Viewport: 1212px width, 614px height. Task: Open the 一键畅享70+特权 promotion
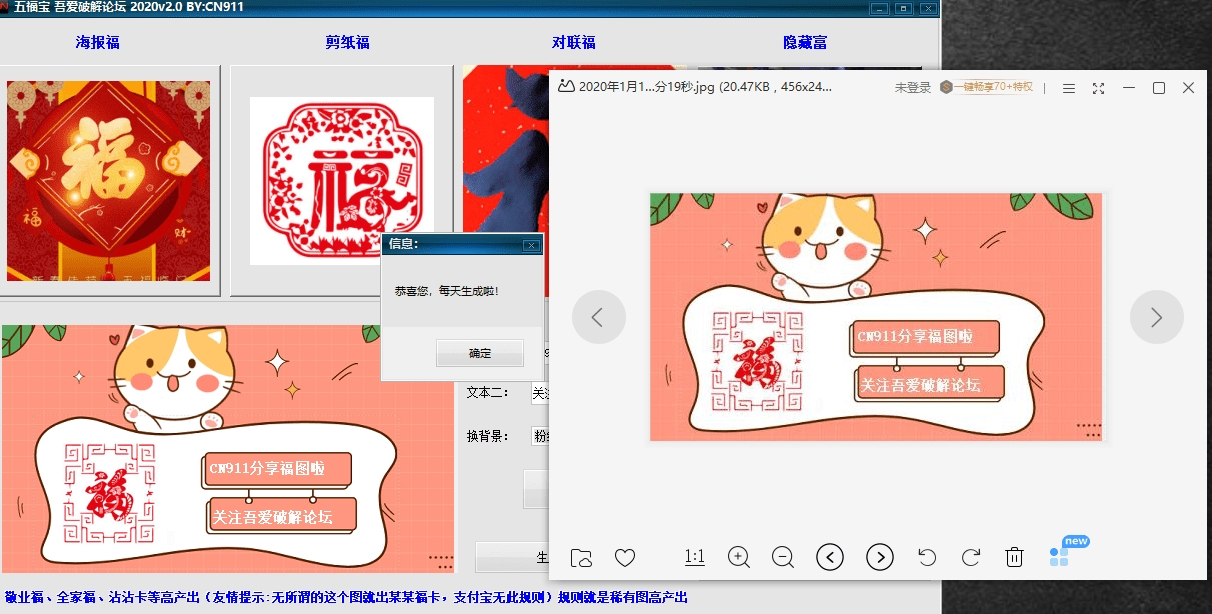986,87
